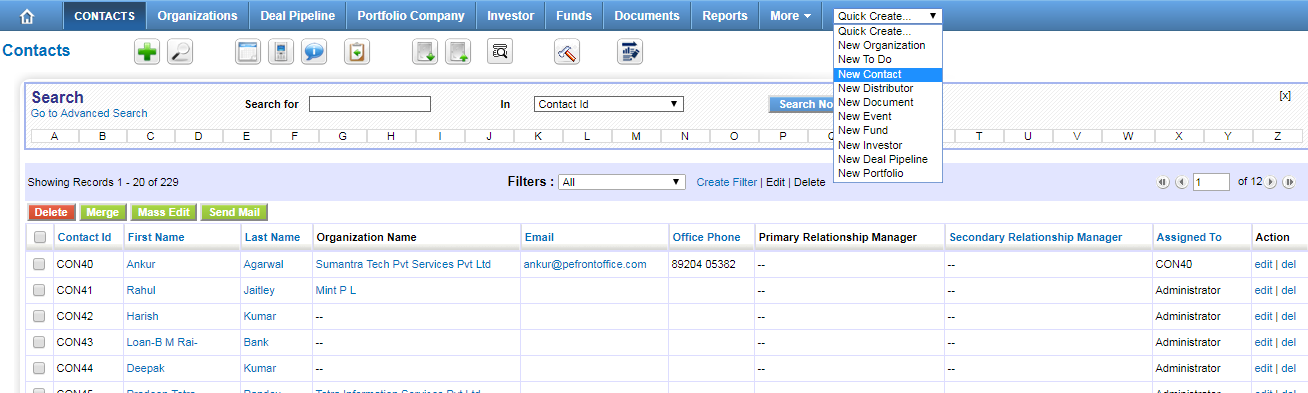The height and width of the screenshot is (393, 1308).
Task: Open the Filters 'All' dropdown
Action: [x=622, y=182]
